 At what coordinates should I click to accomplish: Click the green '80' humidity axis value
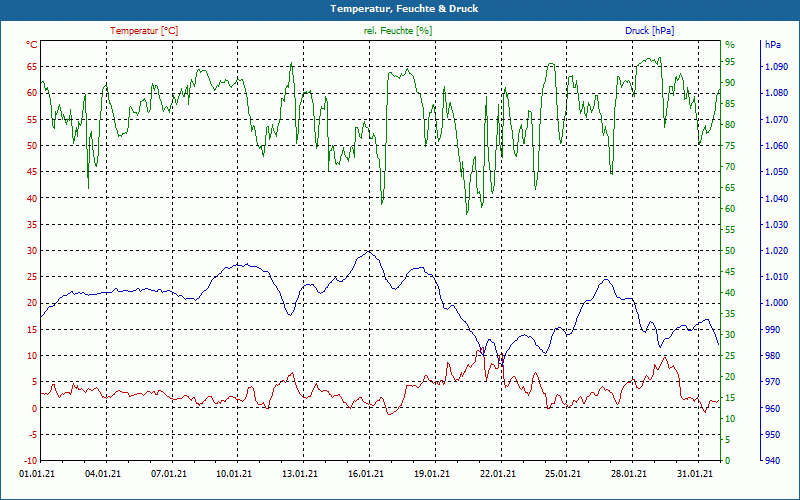[x=730, y=124]
